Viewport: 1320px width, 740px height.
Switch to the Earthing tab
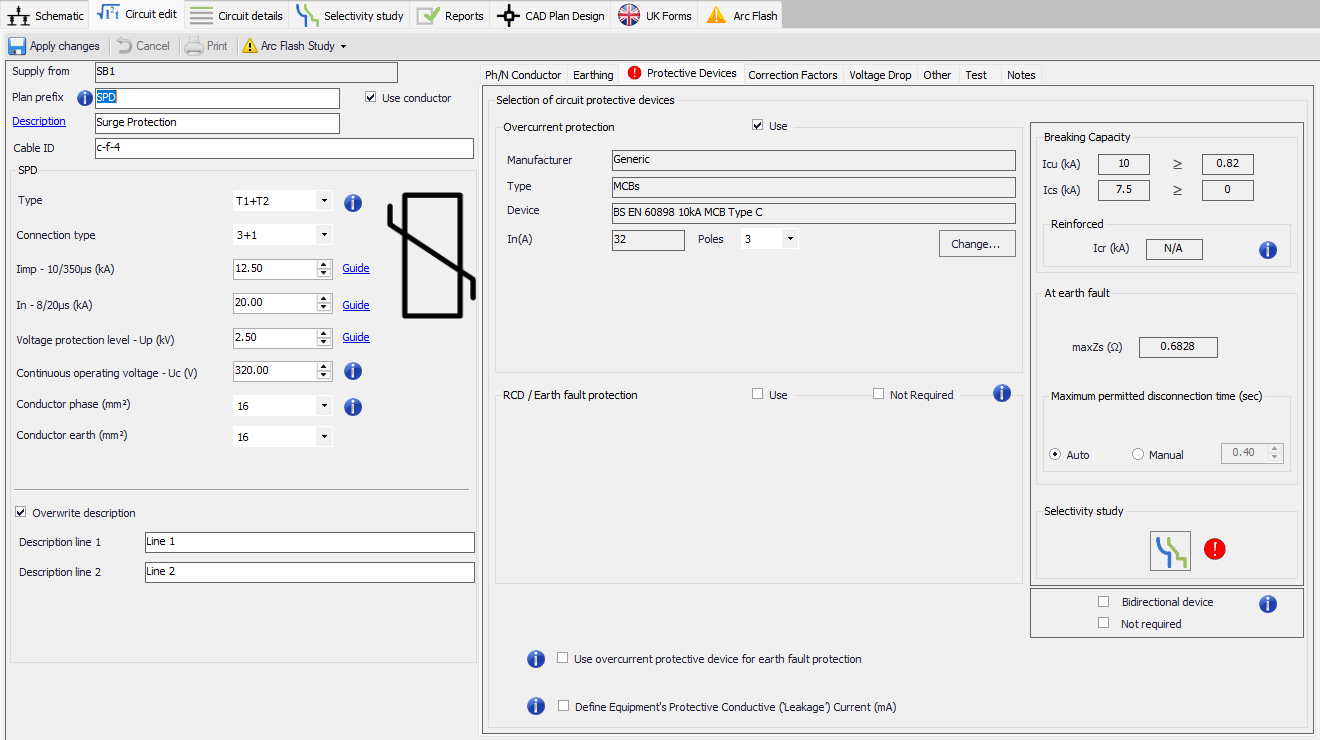coord(593,75)
